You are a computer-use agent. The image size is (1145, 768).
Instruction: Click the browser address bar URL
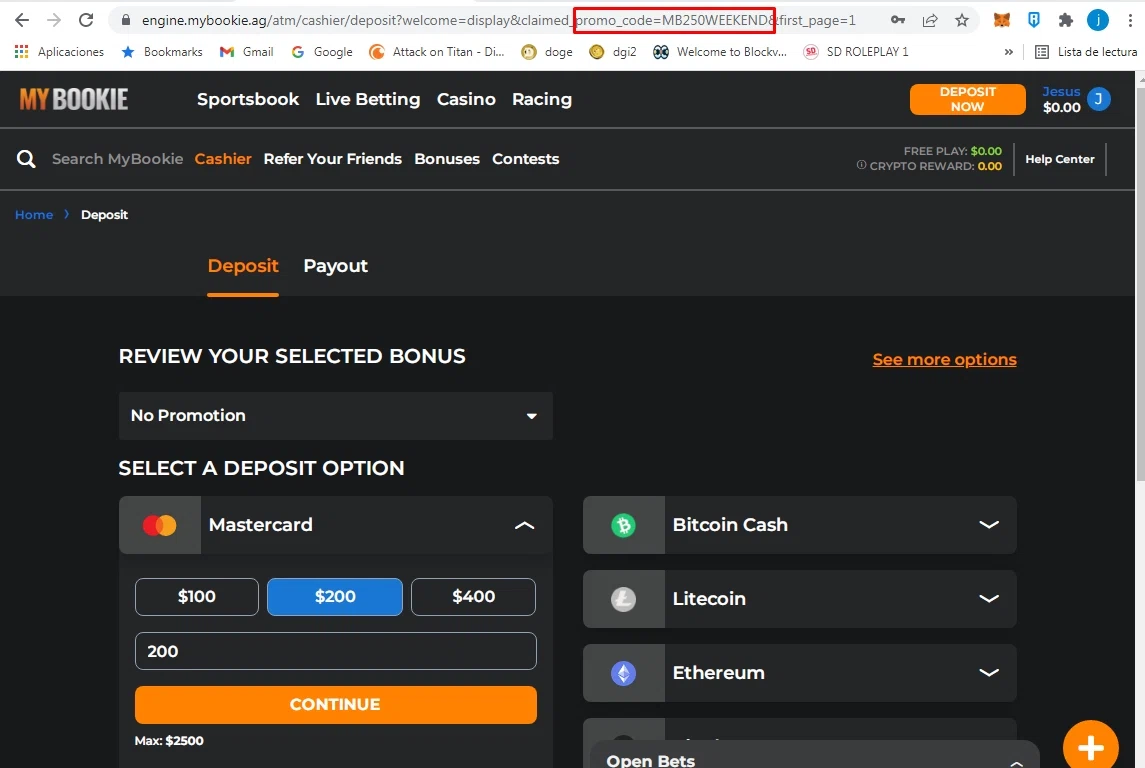coord(498,20)
